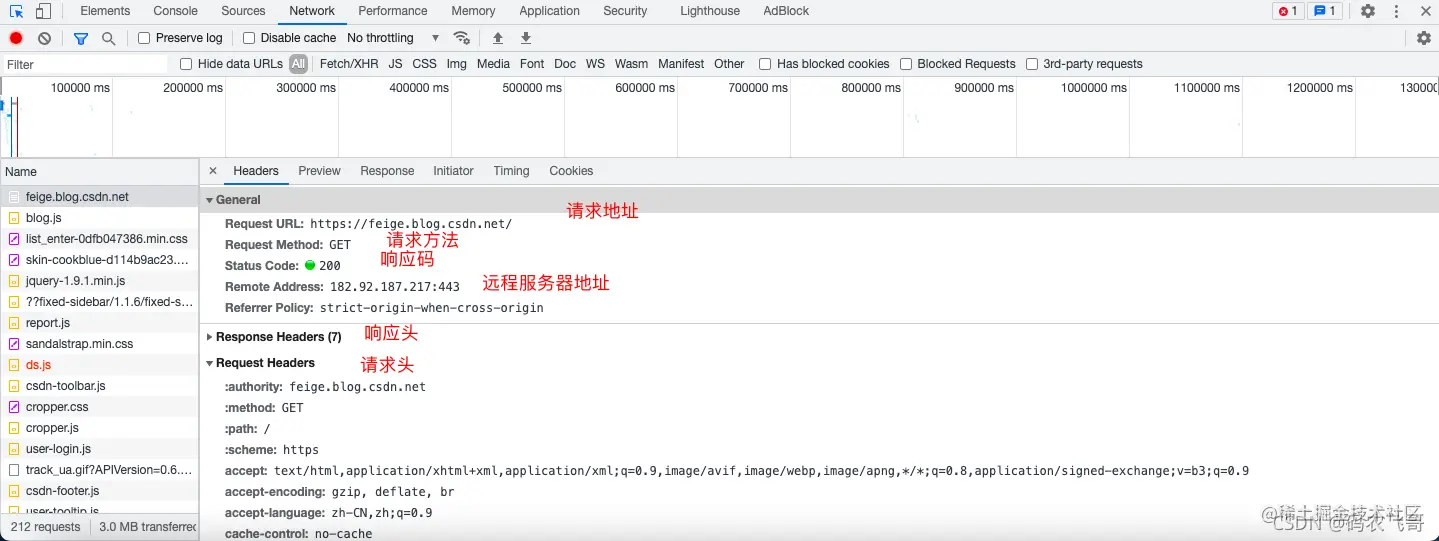Image resolution: width=1439 pixels, height=541 pixels.
Task: Select user-login.js request row
Action: point(99,449)
